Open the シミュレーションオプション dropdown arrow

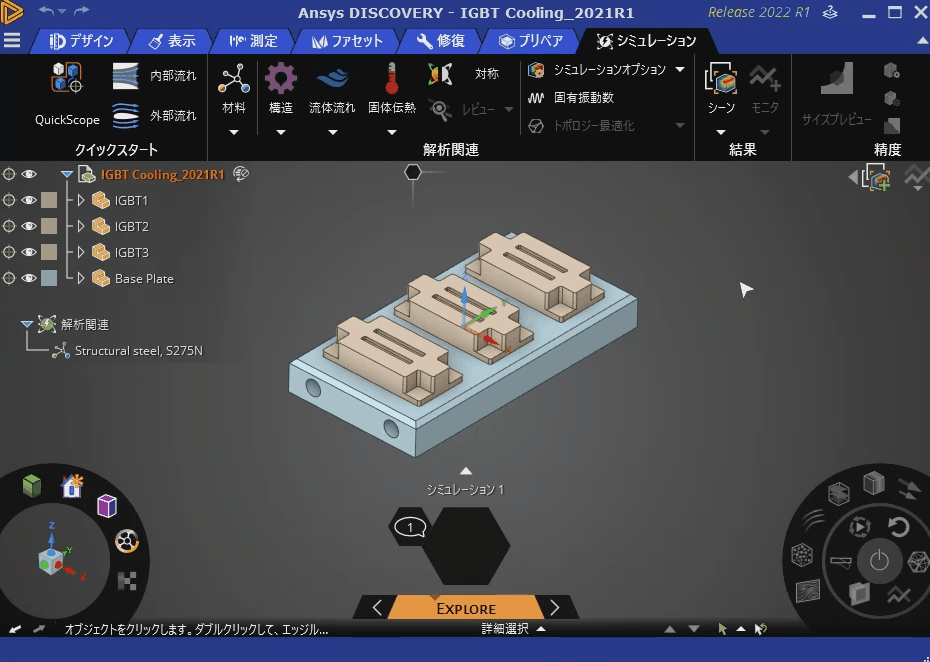[680, 69]
